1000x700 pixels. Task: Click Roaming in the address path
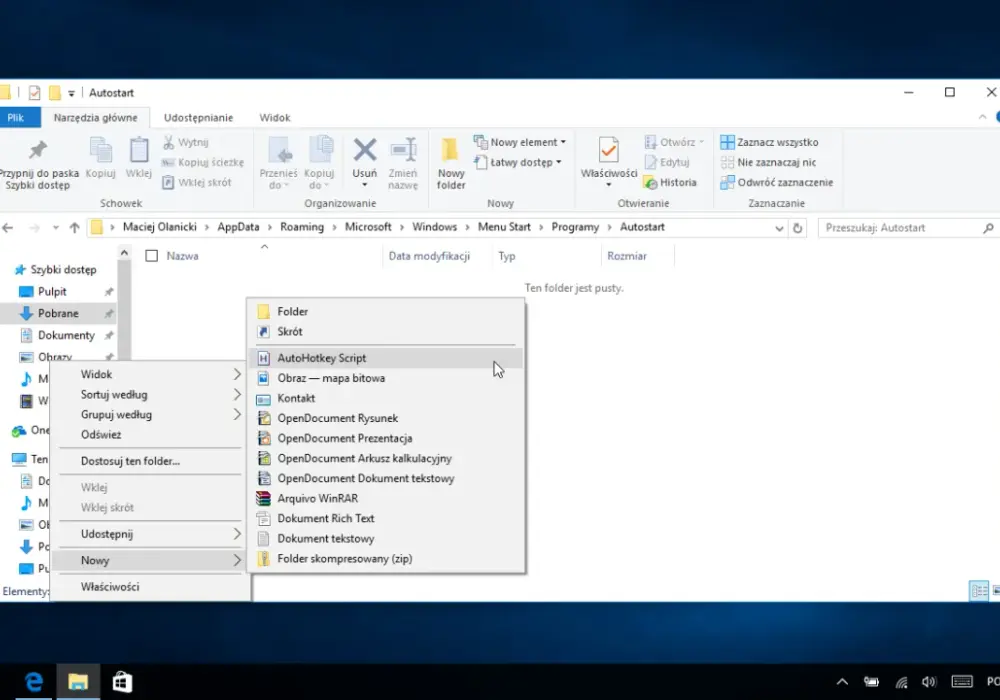click(x=302, y=227)
